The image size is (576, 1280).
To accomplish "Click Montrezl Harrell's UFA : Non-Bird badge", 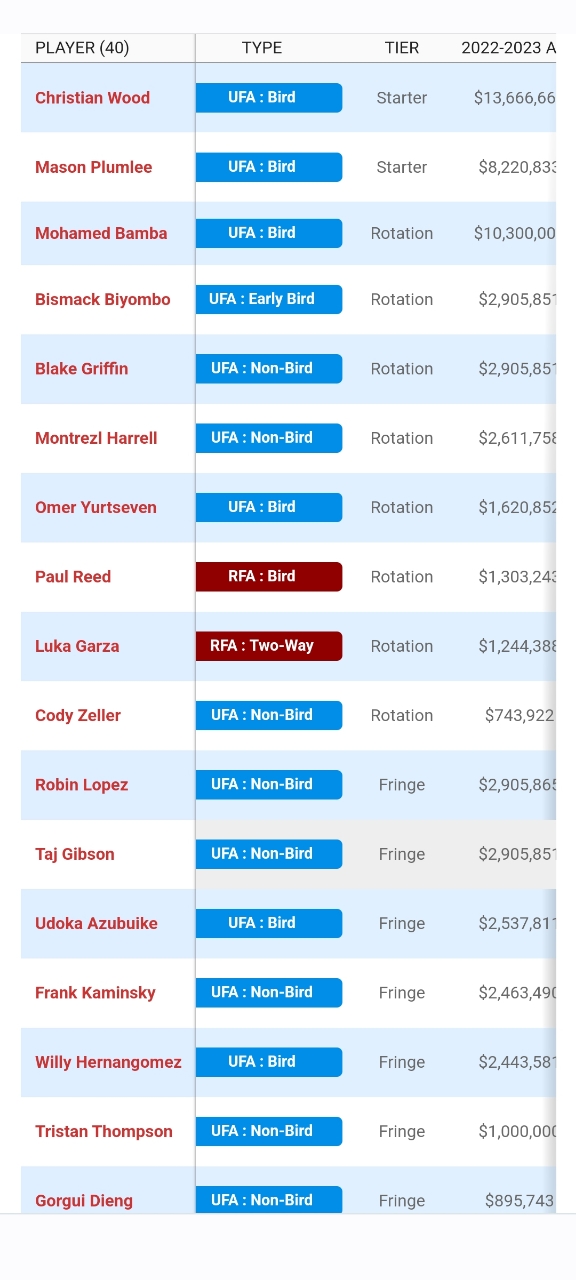I will [x=269, y=438].
